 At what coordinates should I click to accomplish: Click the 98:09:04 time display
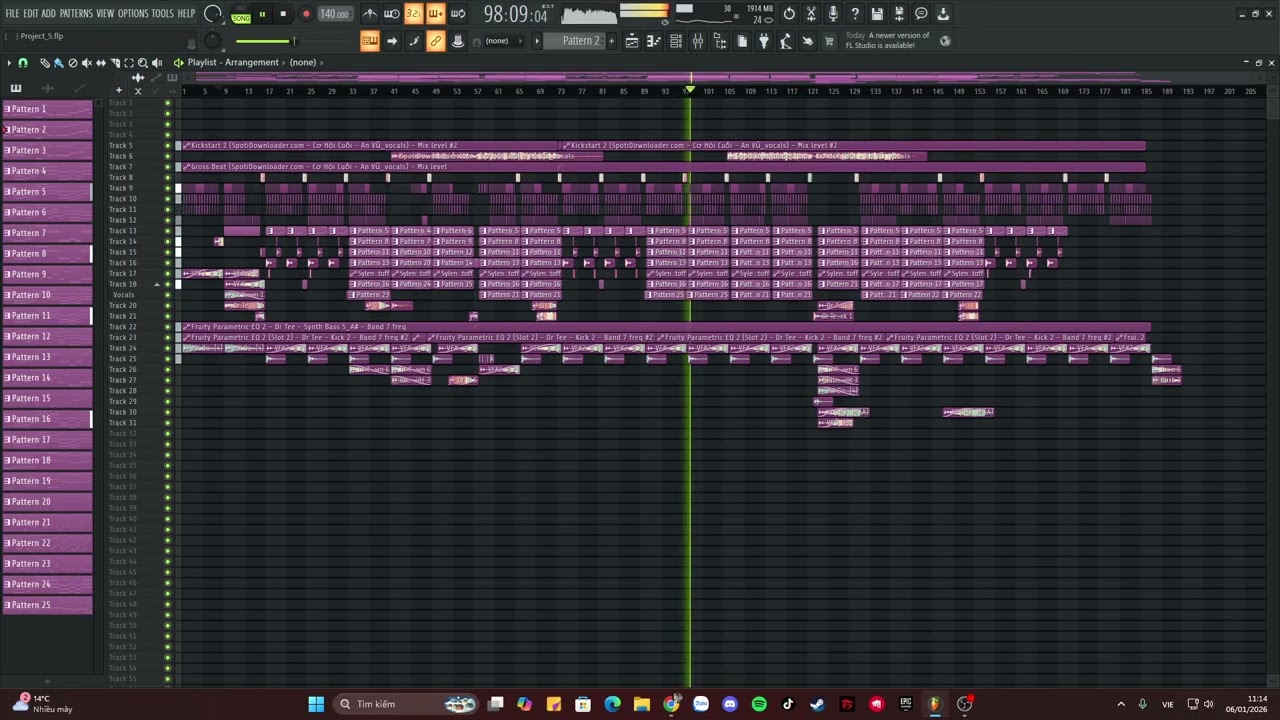click(515, 15)
